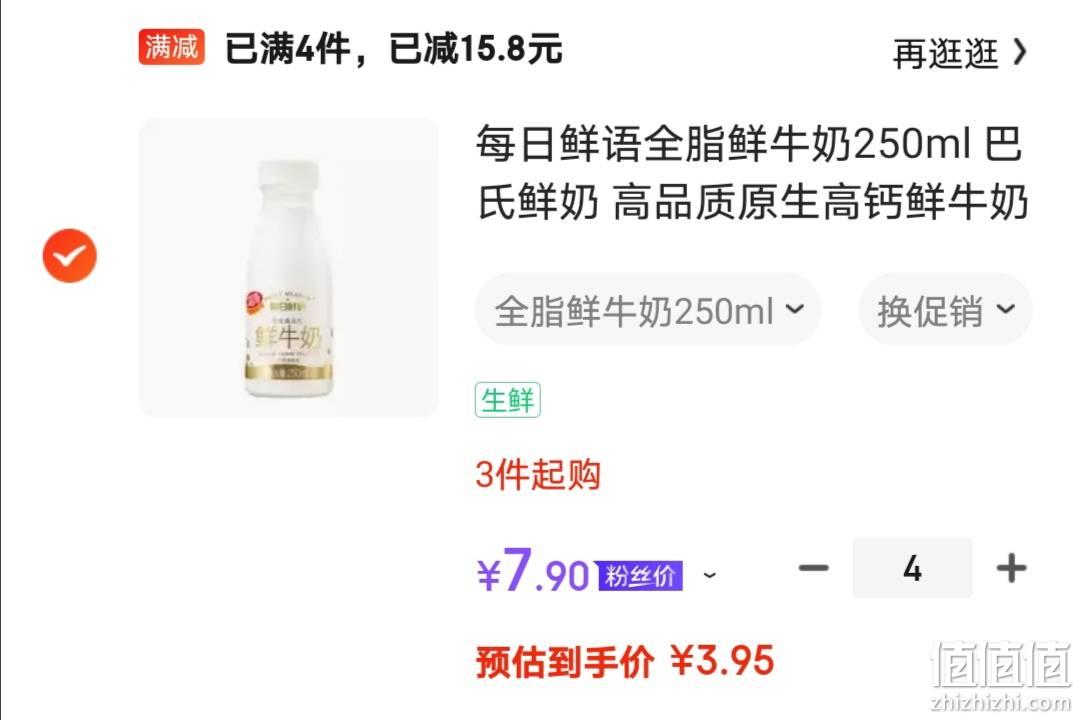The height and width of the screenshot is (720, 1080).
Task: Open the milk bottle product thumbnail
Action: [x=288, y=267]
